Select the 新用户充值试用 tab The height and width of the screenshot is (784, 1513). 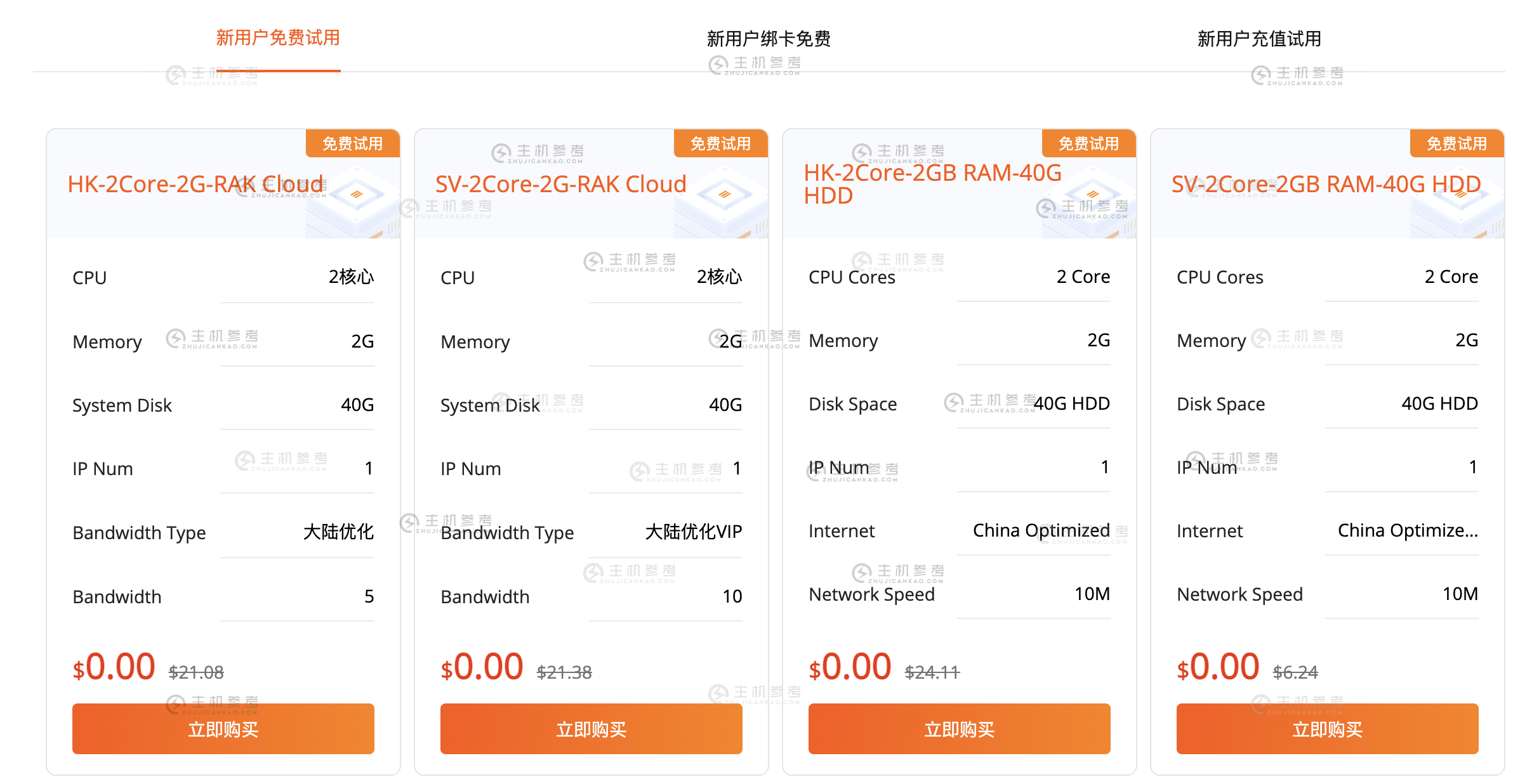pyautogui.click(x=1259, y=39)
